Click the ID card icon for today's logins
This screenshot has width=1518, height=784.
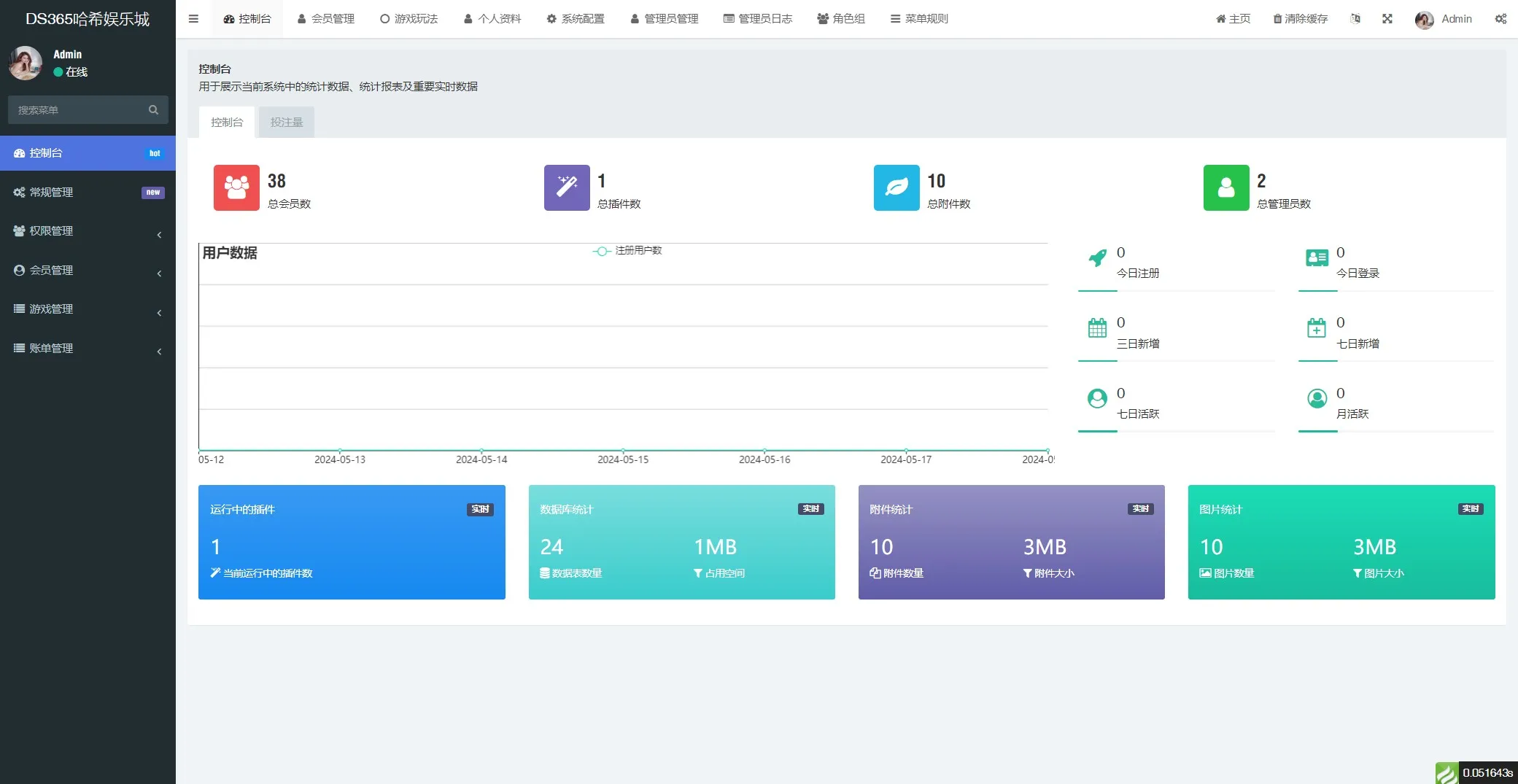click(1317, 258)
